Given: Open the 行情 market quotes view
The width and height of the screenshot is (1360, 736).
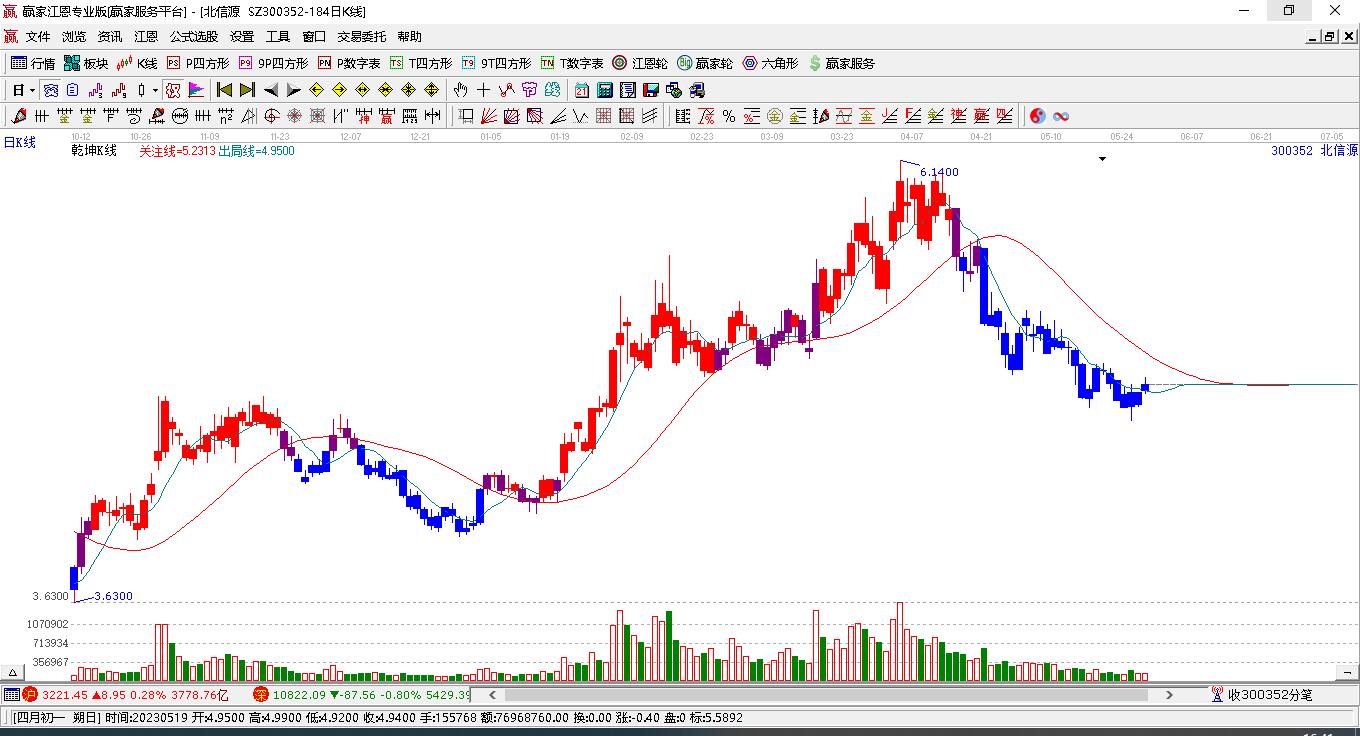Looking at the screenshot, I should 33,63.
